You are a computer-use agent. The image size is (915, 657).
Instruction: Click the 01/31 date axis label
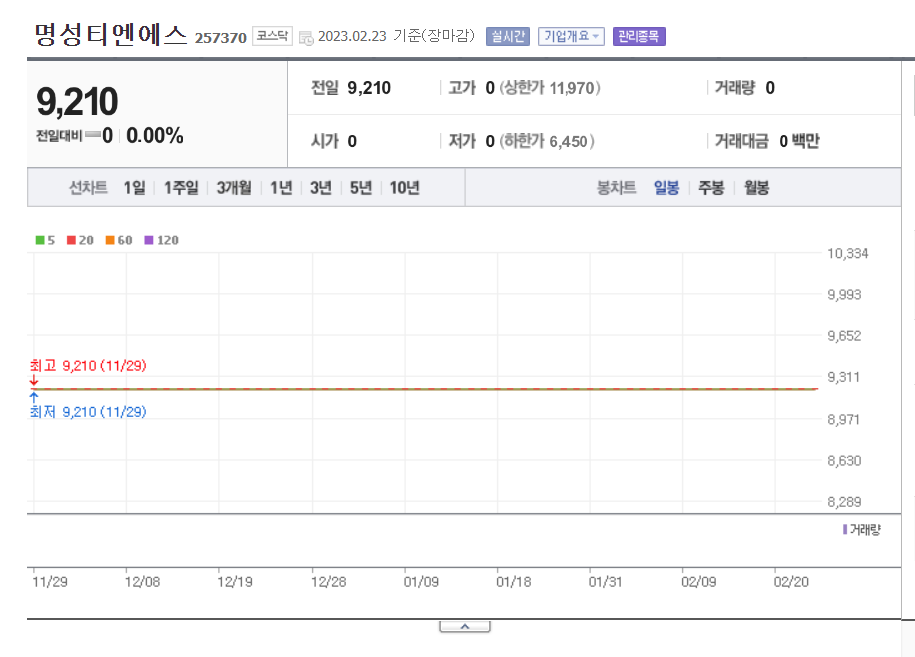(x=605, y=582)
